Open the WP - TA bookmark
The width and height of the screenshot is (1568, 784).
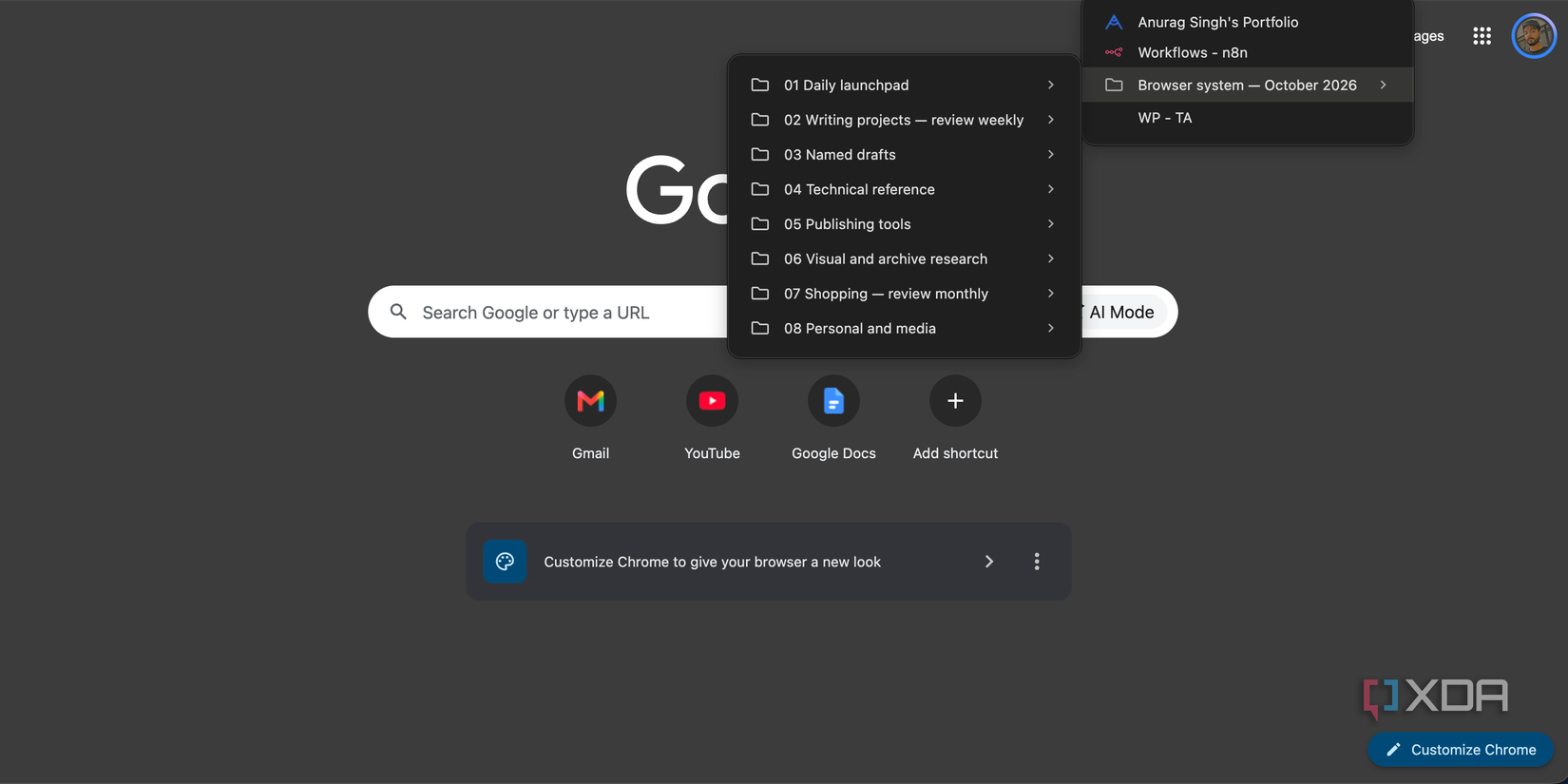pyautogui.click(x=1248, y=118)
